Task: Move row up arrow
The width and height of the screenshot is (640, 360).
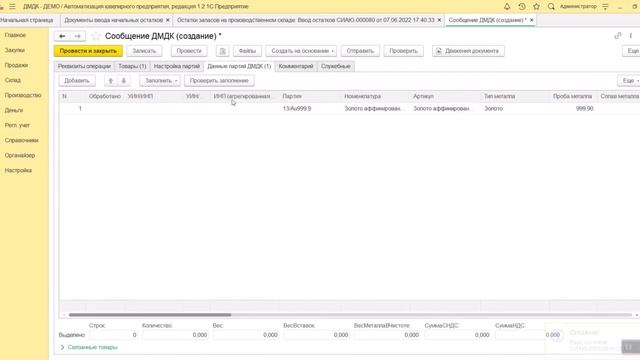Action: click(x=111, y=80)
